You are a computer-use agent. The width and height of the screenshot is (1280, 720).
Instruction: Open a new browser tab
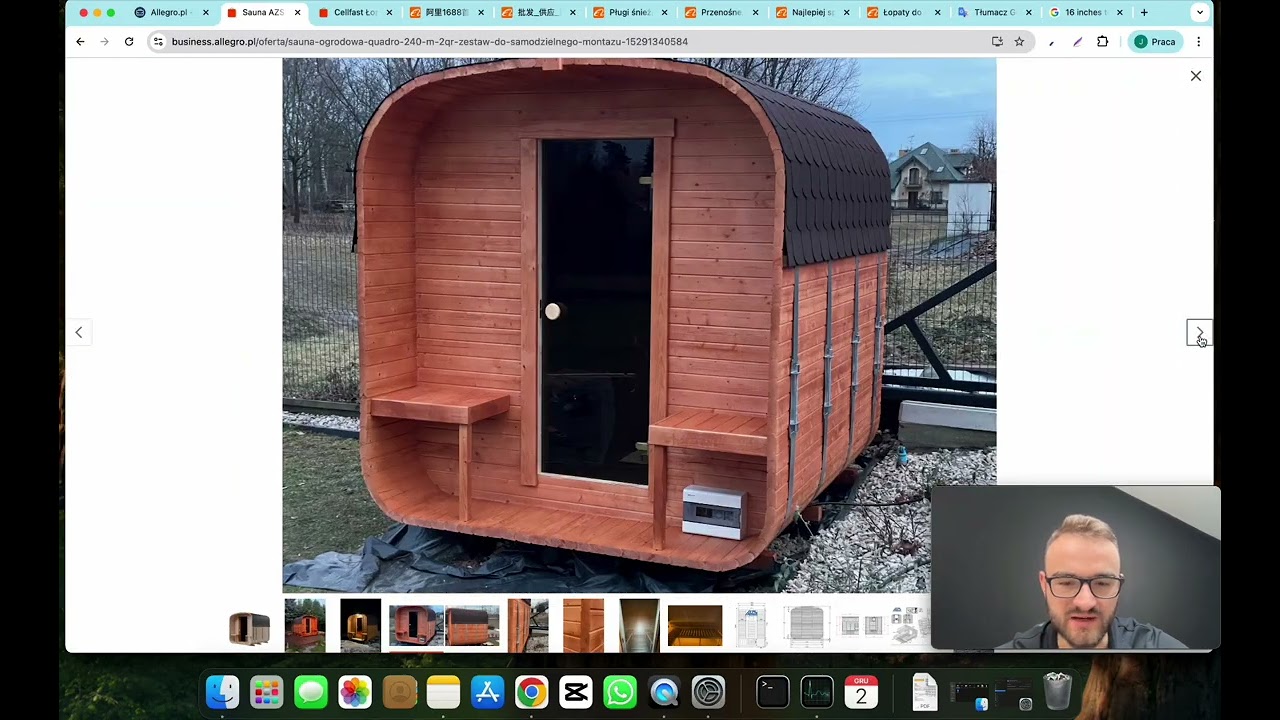pos(1144,13)
